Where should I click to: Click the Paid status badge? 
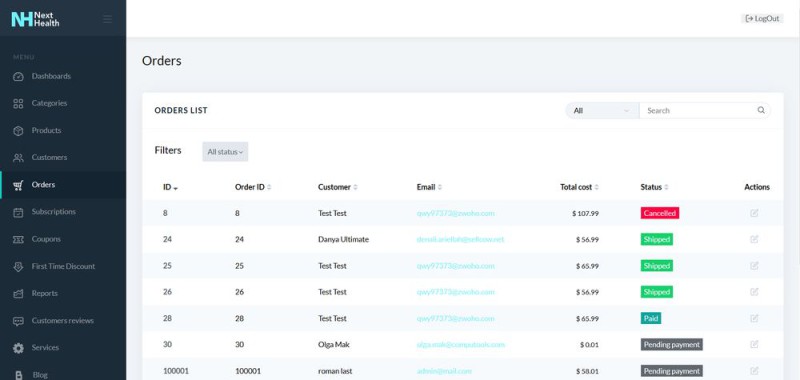point(651,318)
